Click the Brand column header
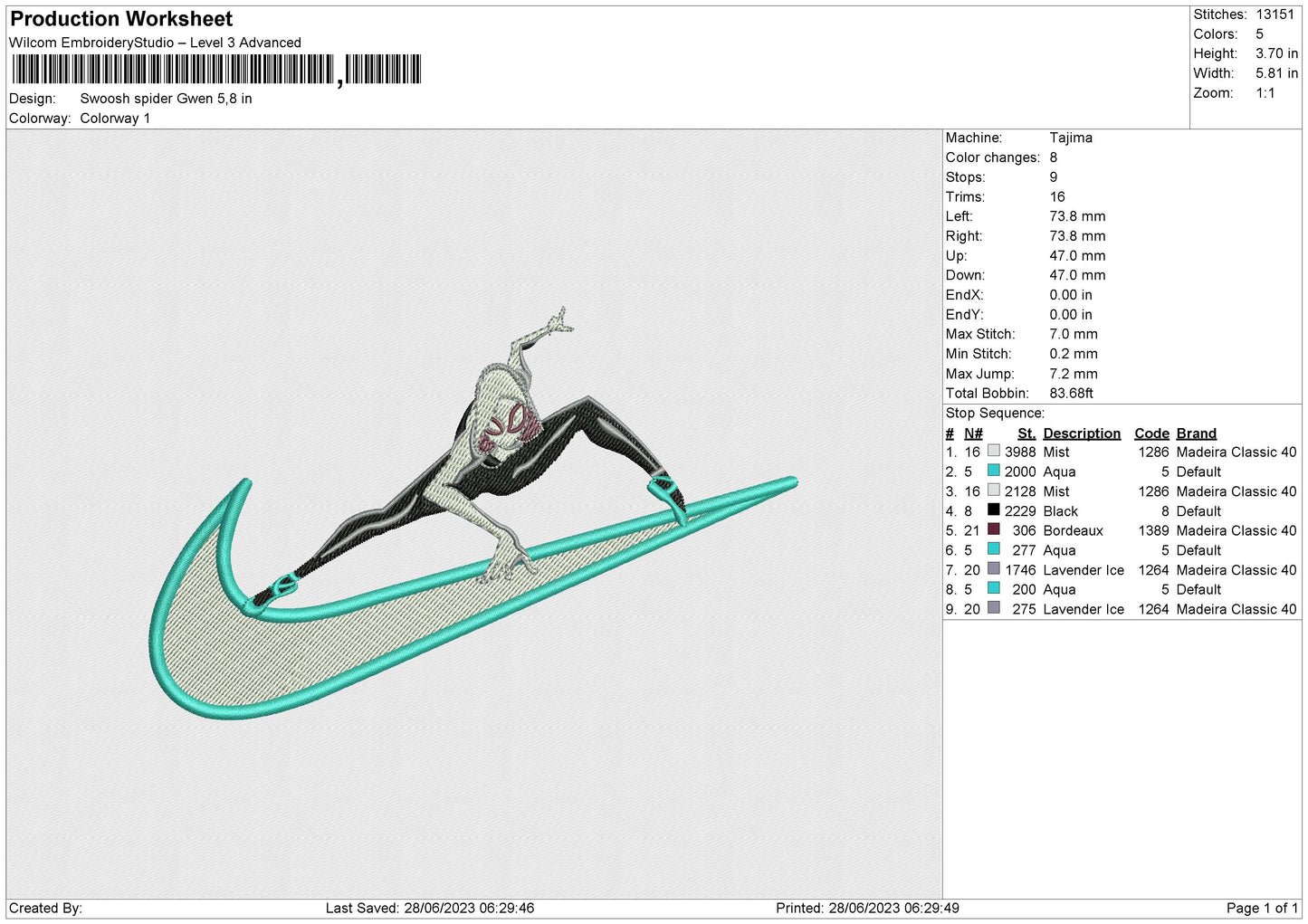 click(1197, 433)
